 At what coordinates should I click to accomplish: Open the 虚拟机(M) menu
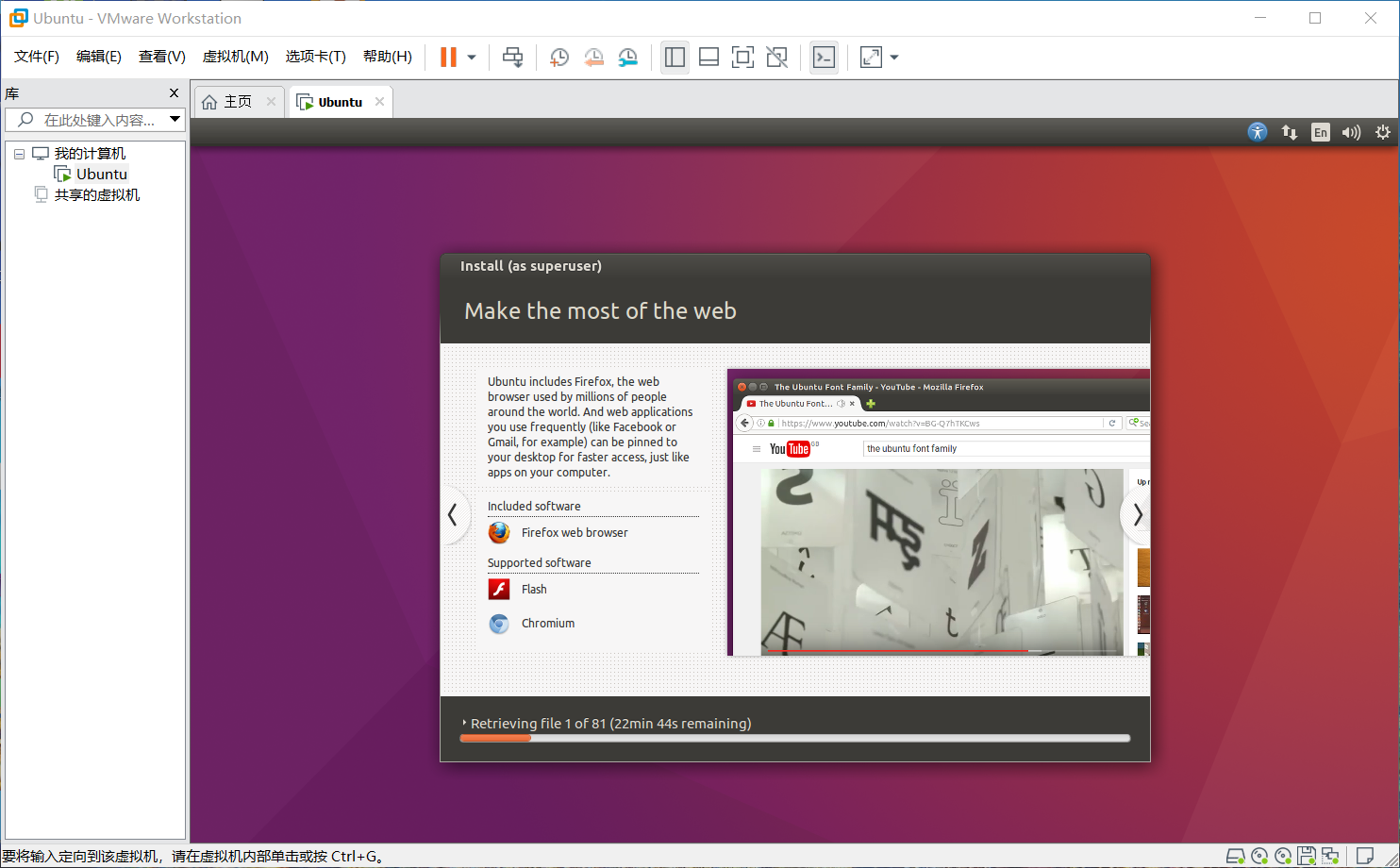[x=236, y=57]
